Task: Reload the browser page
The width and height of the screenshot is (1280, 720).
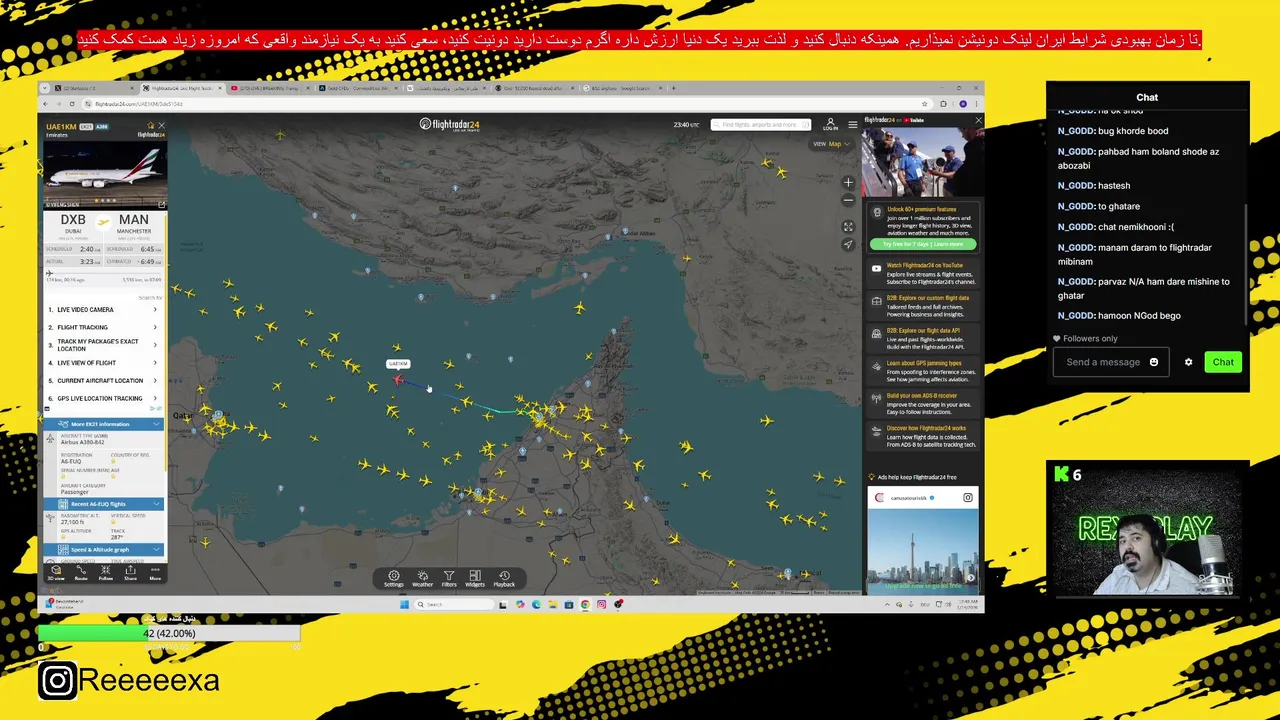Action: click(71, 104)
